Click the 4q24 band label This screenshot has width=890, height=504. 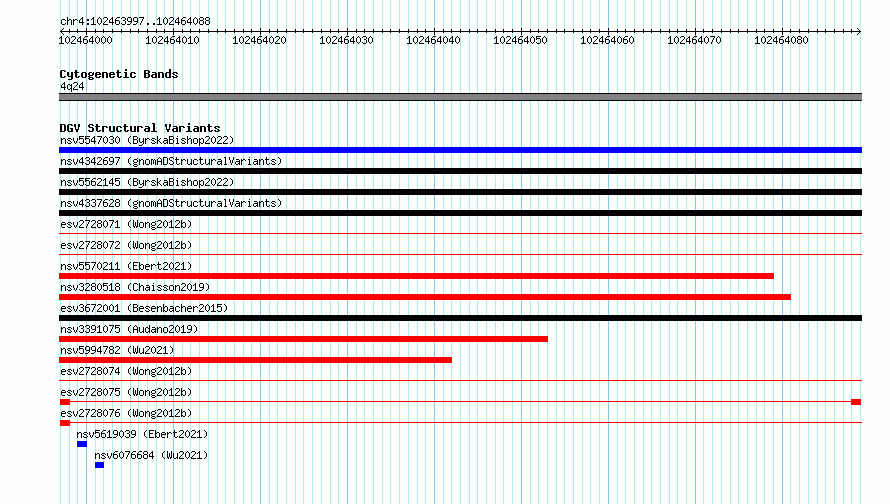(72, 86)
